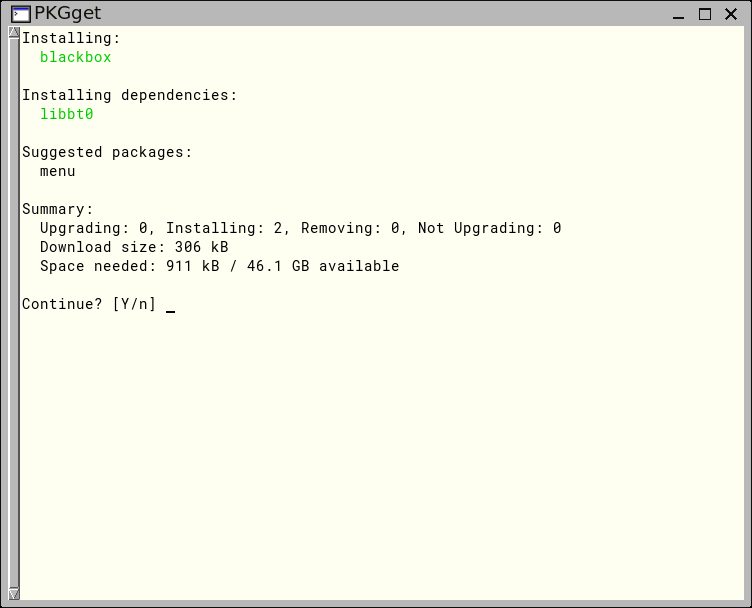
Task: Click the vertical scrollbar track
Action: pos(14,313)
